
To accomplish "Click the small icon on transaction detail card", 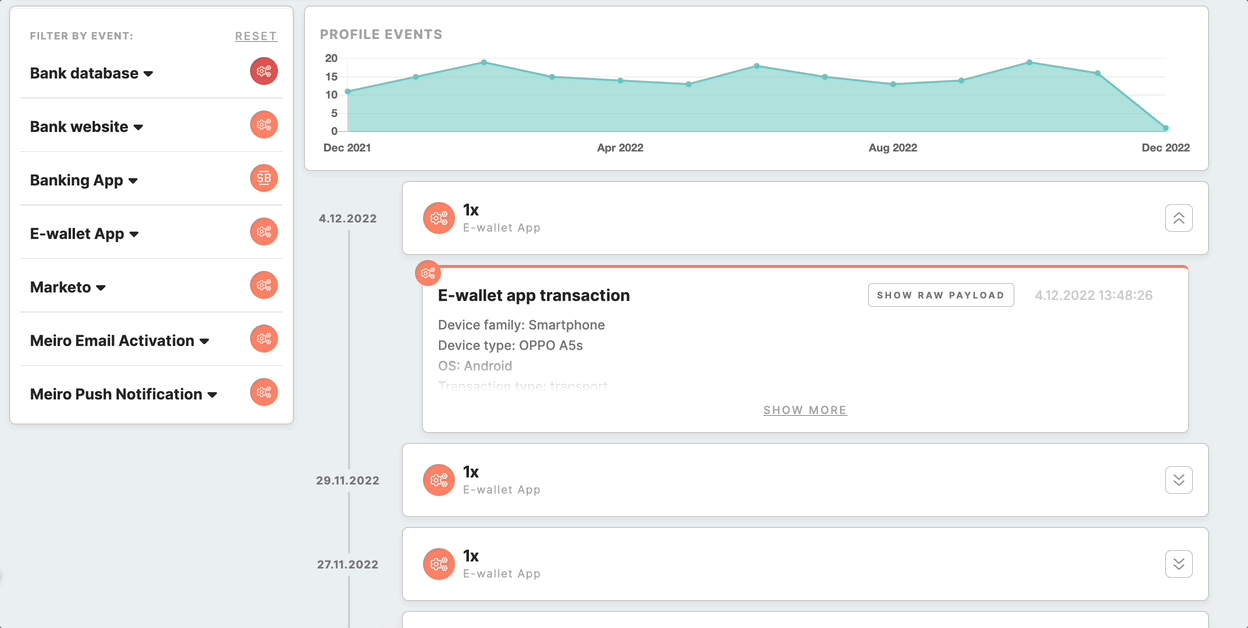I will (428, 272).
